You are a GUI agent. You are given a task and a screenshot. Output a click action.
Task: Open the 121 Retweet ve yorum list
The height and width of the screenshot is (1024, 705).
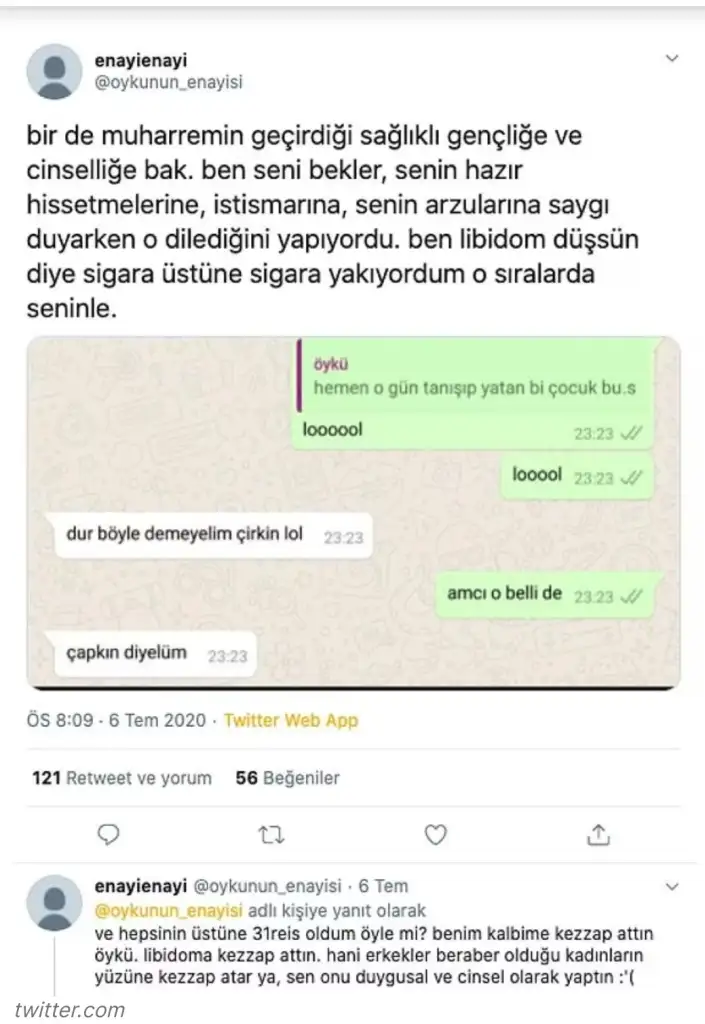tap(122, 778)
